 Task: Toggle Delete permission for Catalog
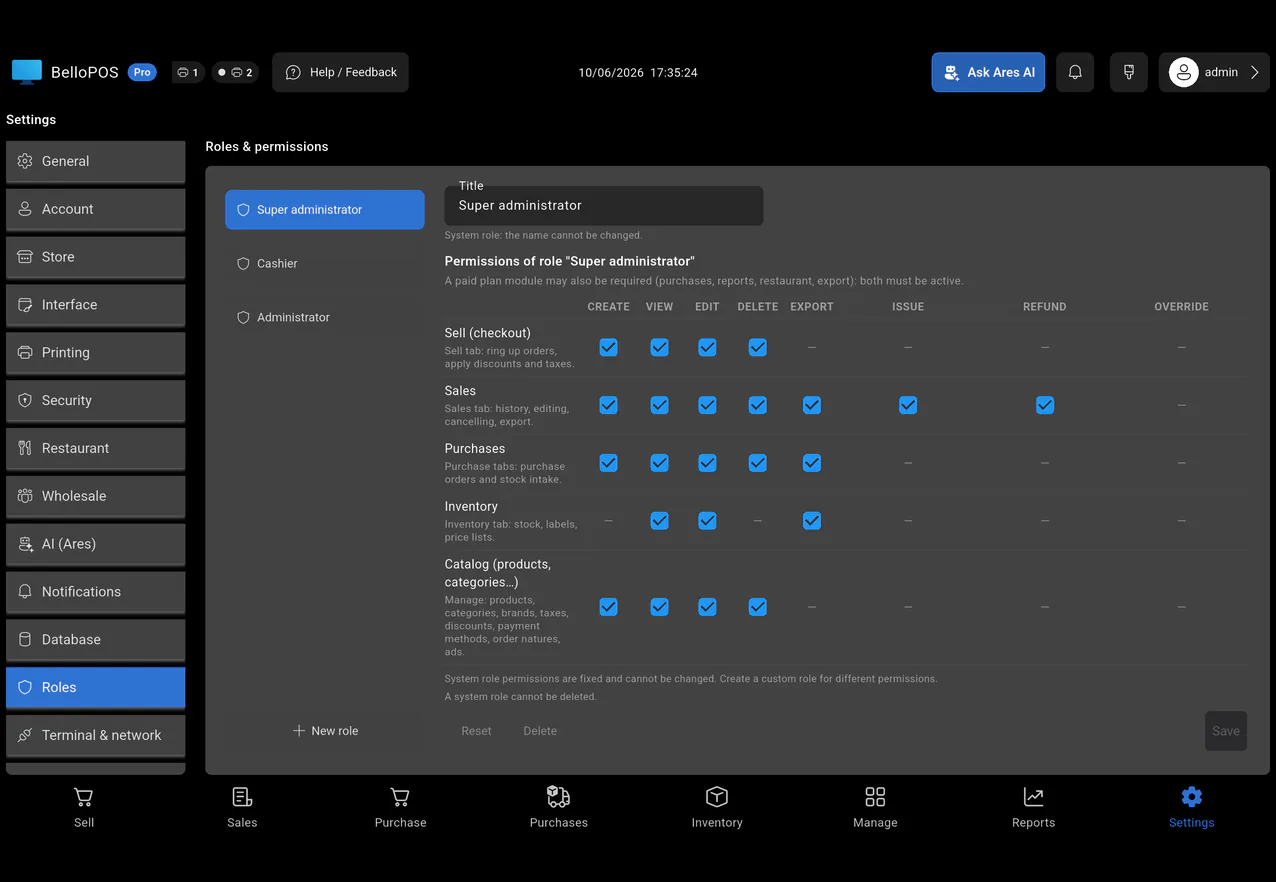coord(758,607)
